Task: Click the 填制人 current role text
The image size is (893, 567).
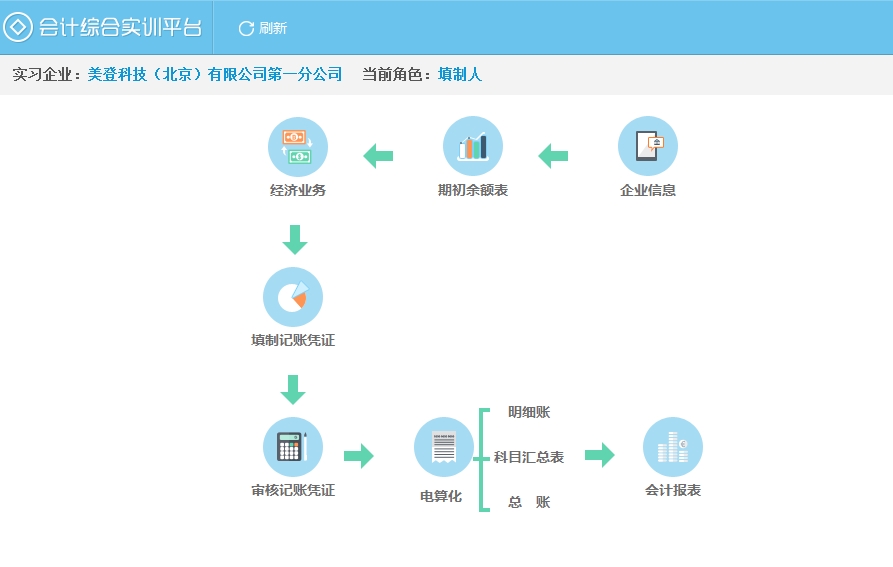Action: (x=460, y=74)
